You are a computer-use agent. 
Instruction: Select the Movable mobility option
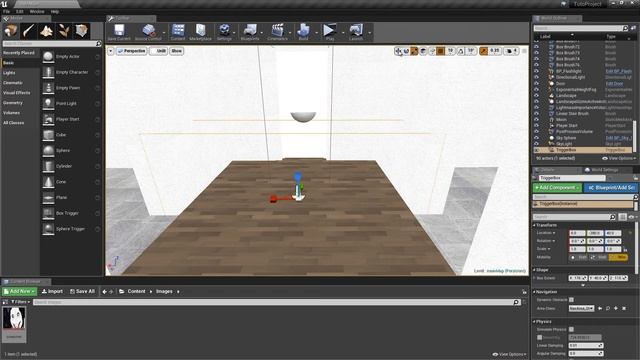coord(618,257)
